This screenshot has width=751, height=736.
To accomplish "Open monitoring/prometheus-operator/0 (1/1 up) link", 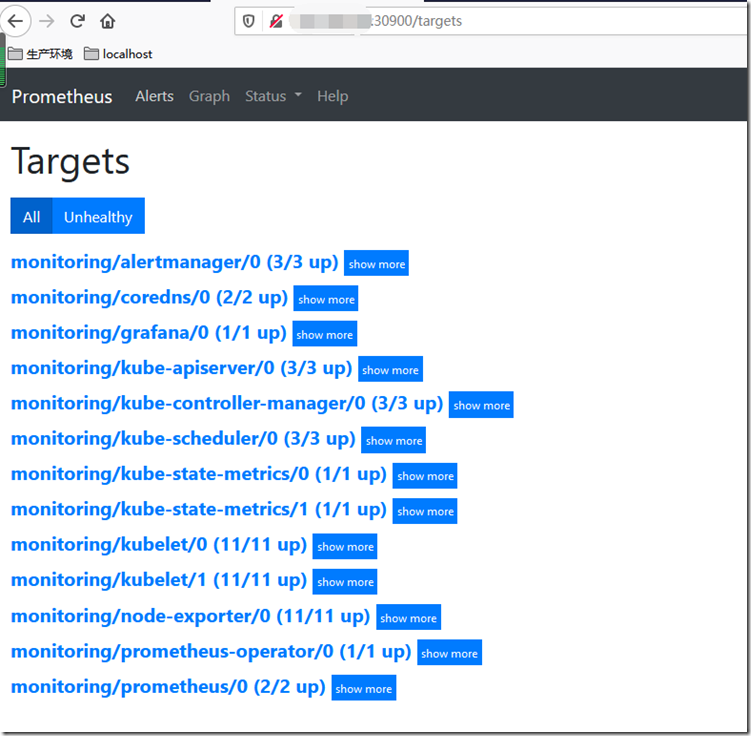I will click(x=211, y=652).
